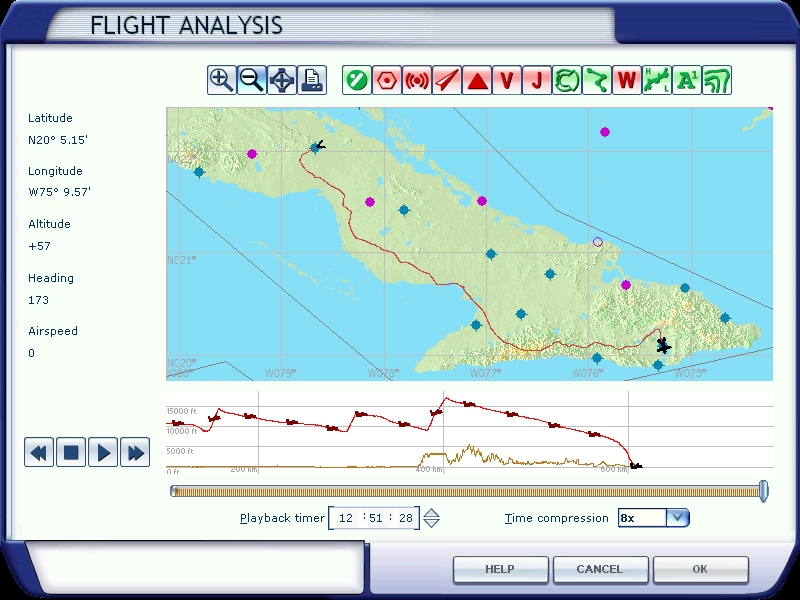Rewind the flight playback
The image size is (800, 600).
[x=39, y=452]
